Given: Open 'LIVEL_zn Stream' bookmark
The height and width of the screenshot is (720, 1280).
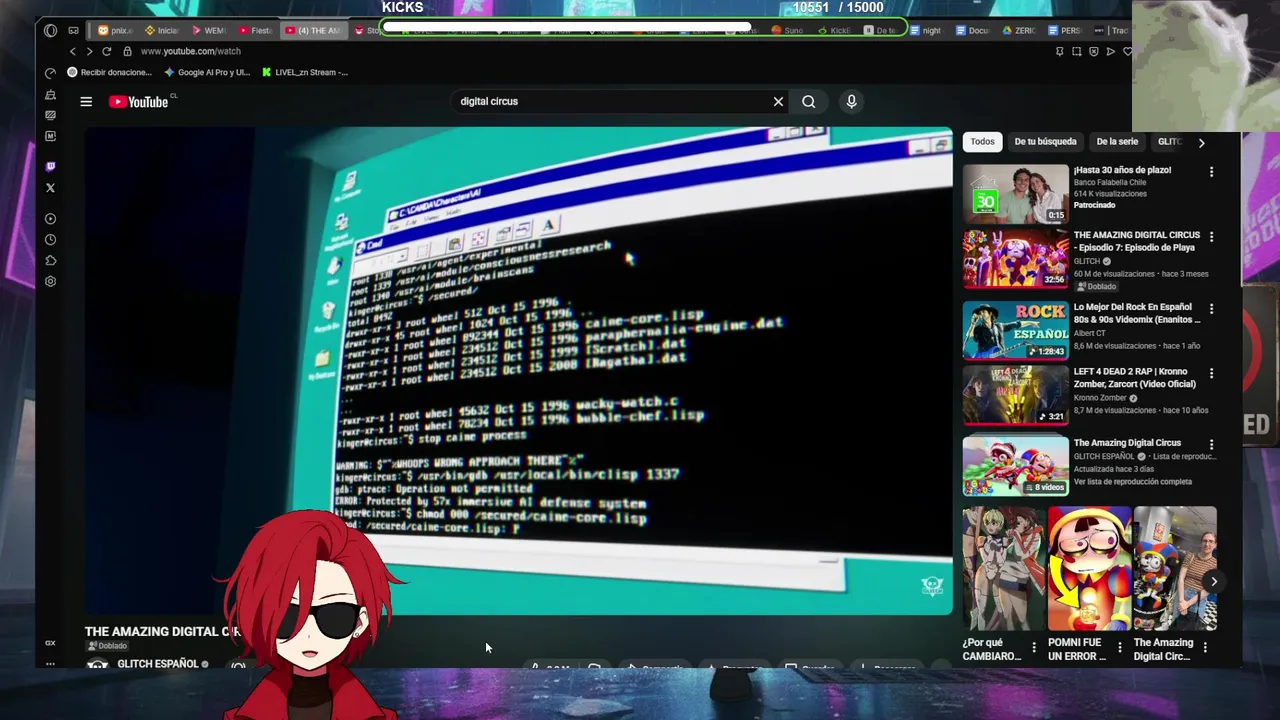Looking at the screenshot, I should tap(305, 72).
